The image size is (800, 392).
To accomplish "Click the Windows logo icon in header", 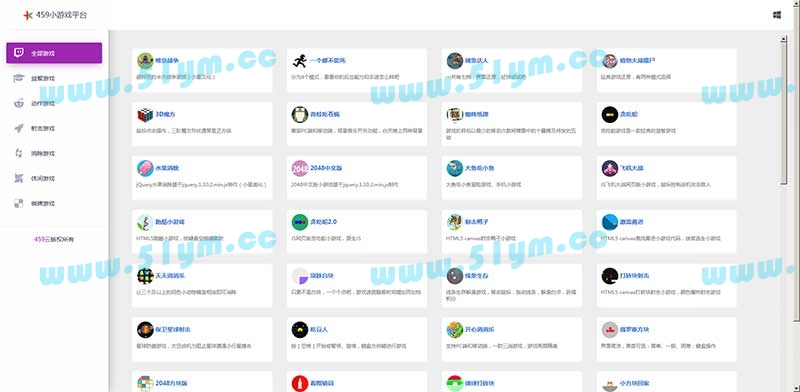I will pos(777,15).
